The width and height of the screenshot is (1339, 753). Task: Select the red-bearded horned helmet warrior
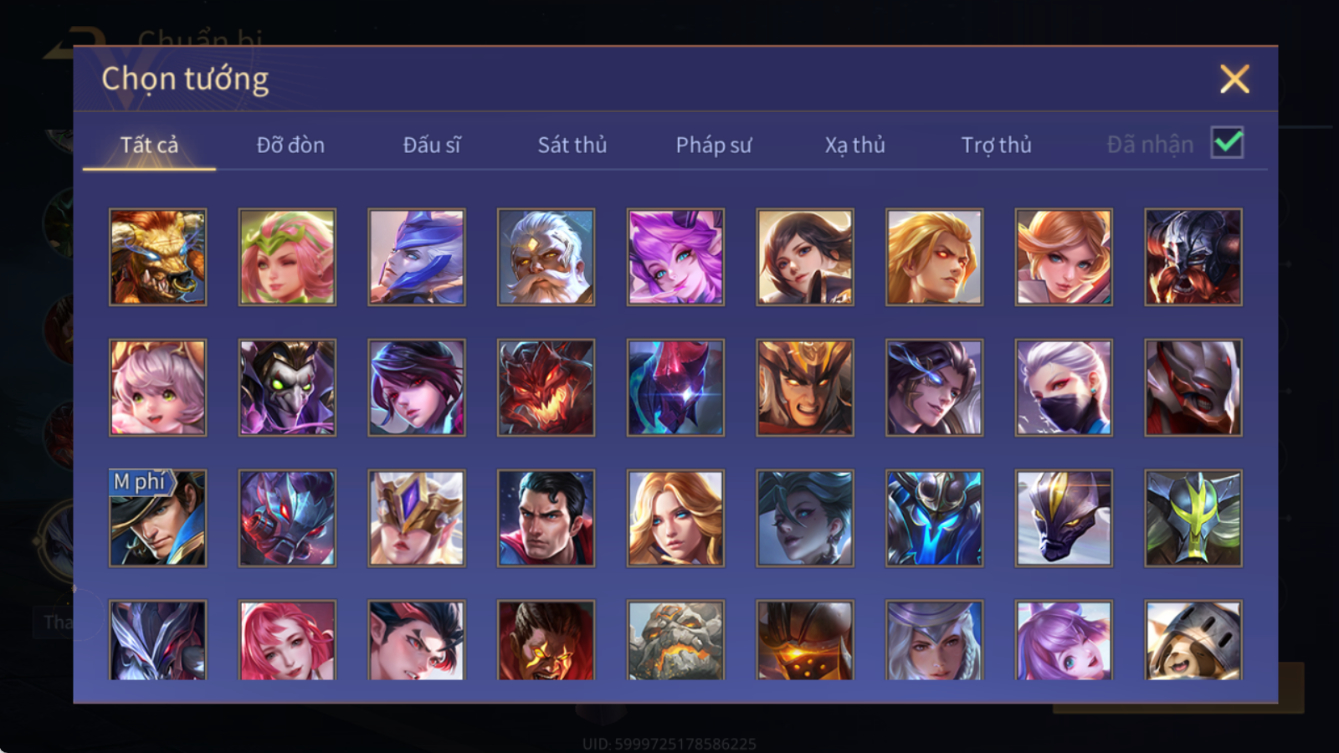(x=1193, y=257)
